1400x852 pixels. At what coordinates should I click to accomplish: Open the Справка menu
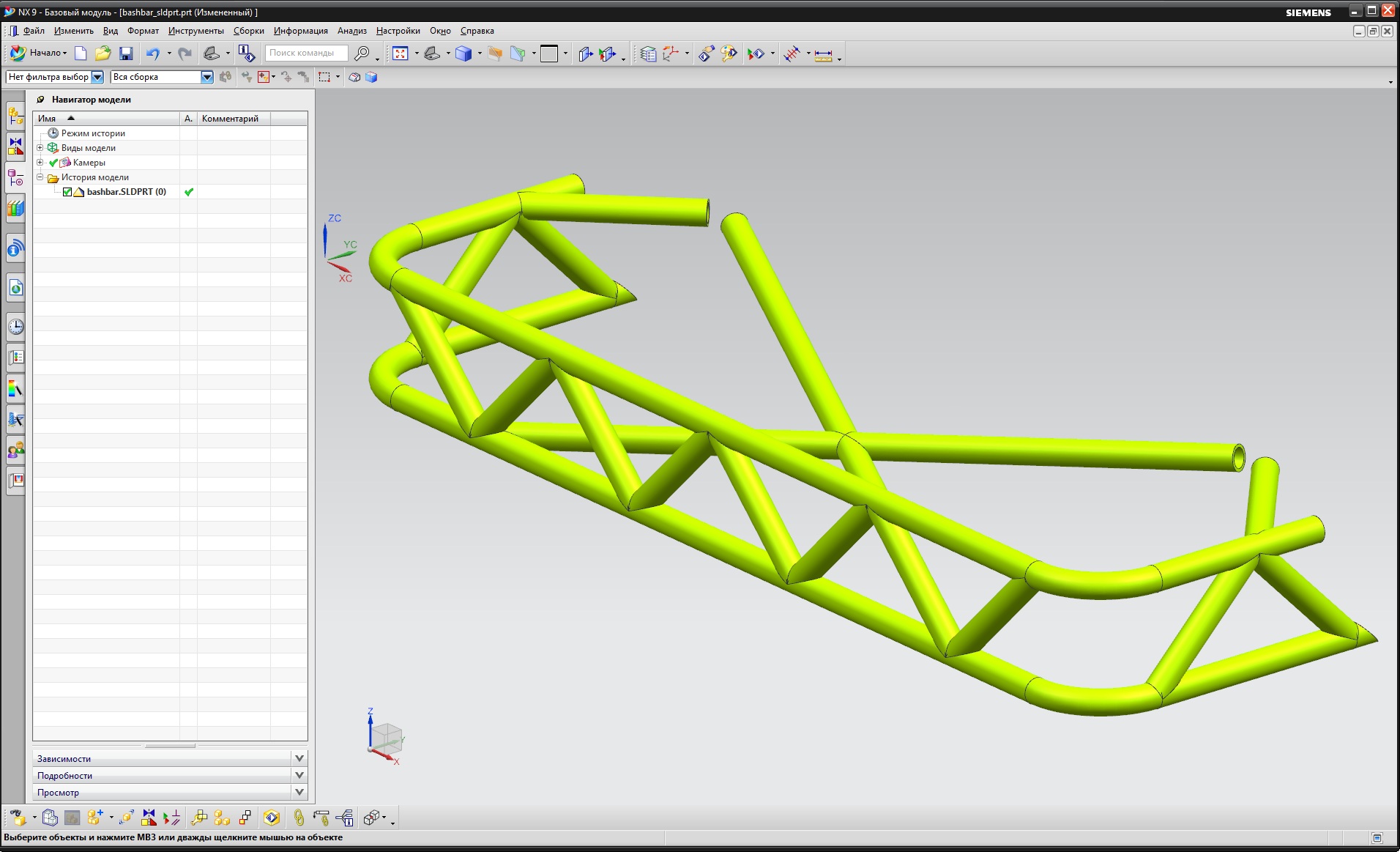pyautogui.click(x=477, y=31)
